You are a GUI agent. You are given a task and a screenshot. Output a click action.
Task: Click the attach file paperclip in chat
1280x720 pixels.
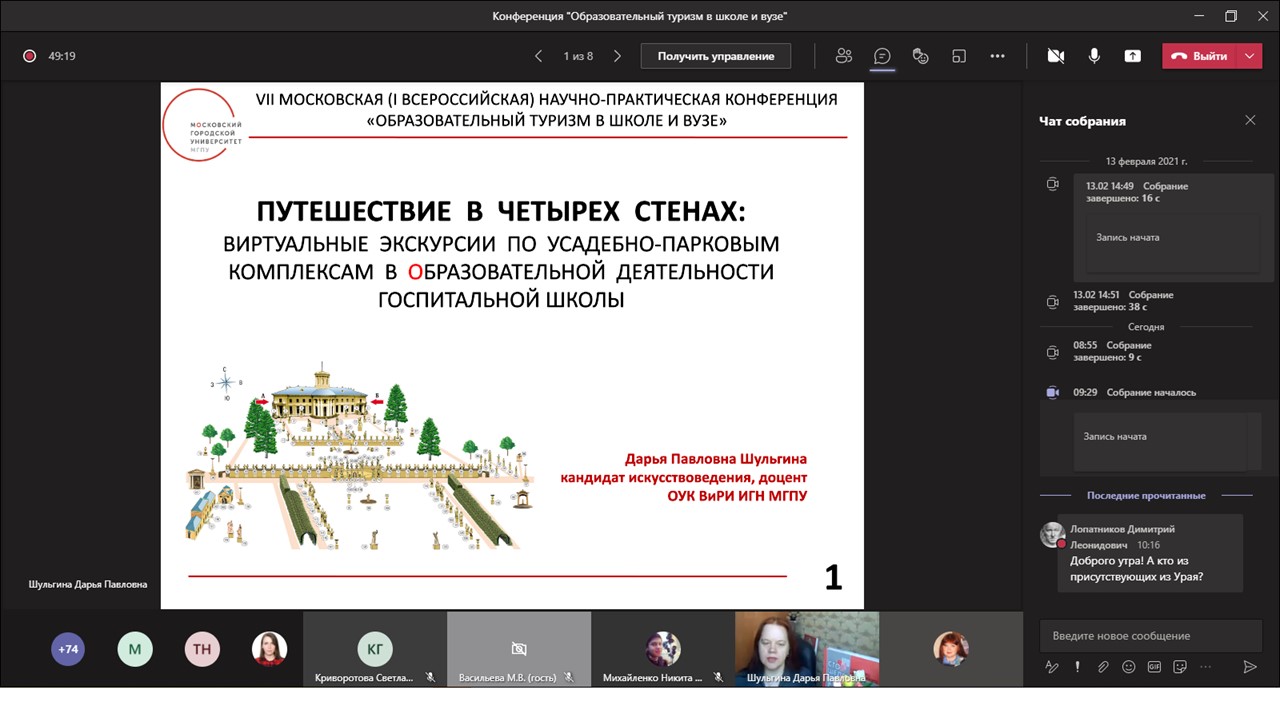pyautogui.click(x=1103, y=667)
